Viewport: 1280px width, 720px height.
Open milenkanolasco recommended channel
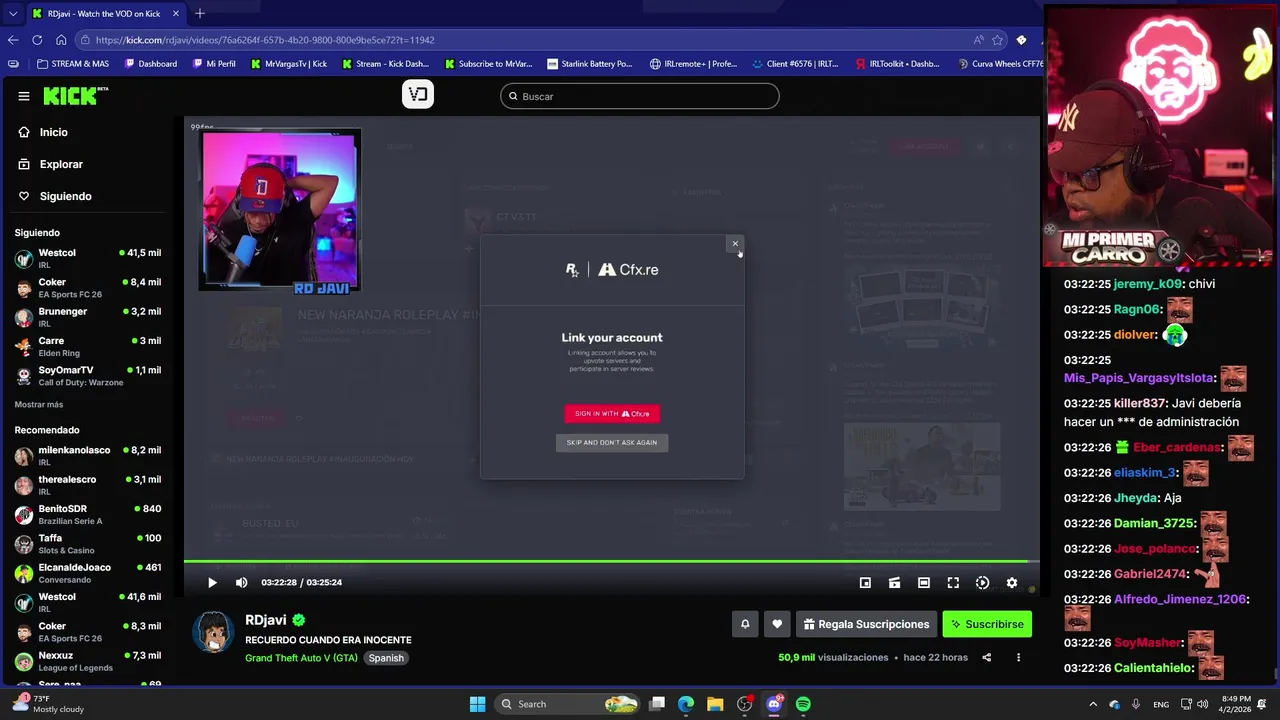pyautogui.click(x=88, y=456)
